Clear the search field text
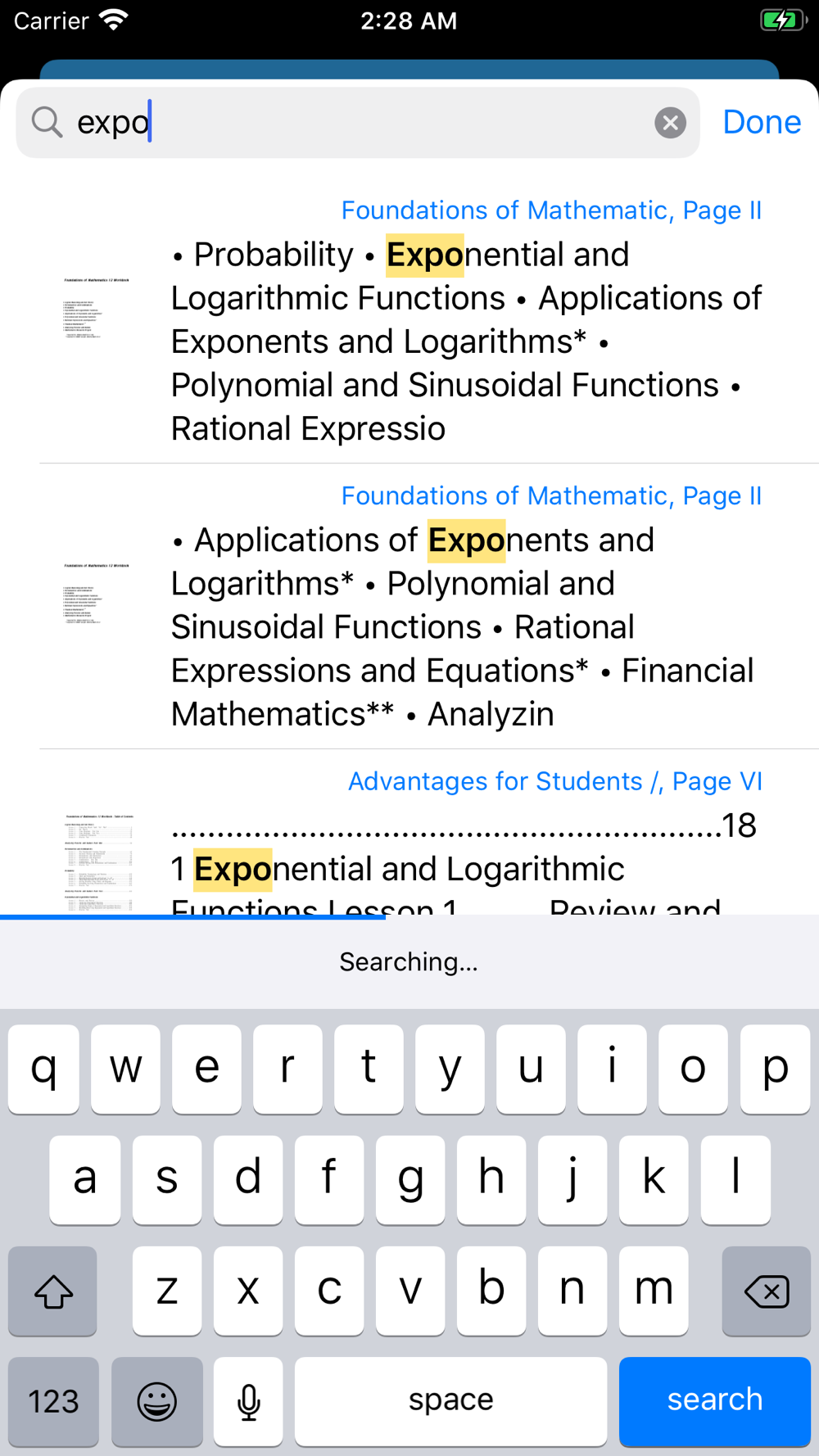819x1456 pixels. pyautogui.click(x=670, y=123)
